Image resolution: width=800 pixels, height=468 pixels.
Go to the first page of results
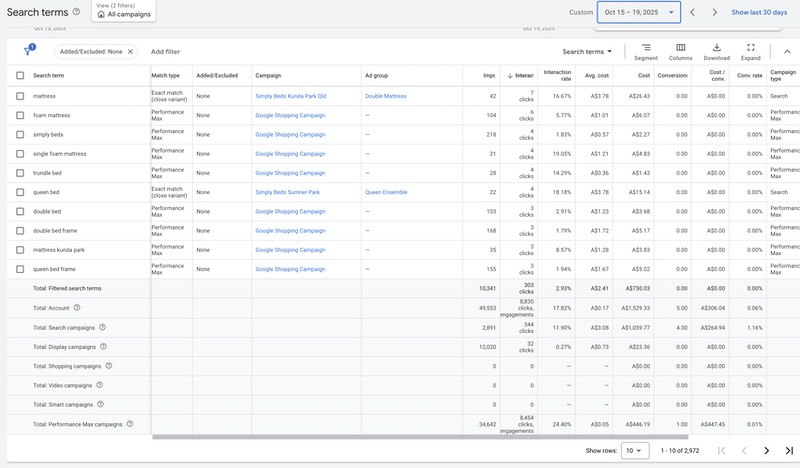click(721, 451)
